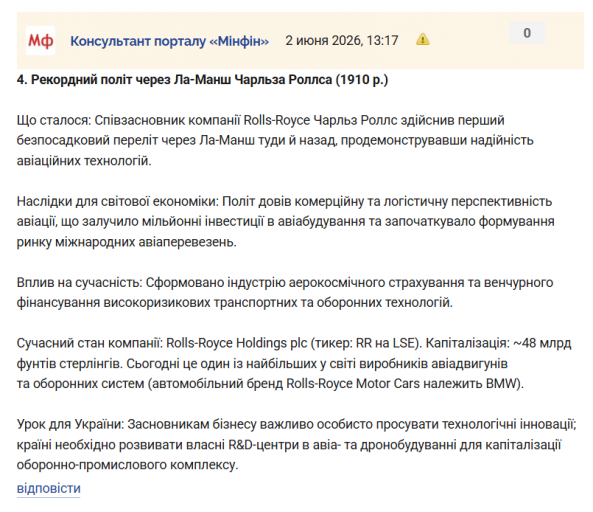Click the text 'Що сталося:'
This screenshot has width=593, height=512.
(x=54, y=120)
